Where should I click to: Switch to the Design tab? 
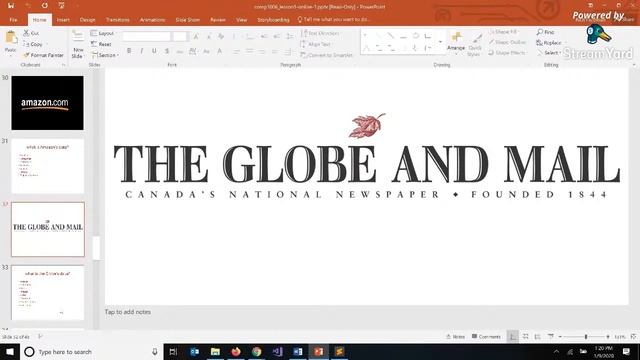[87, 20]
